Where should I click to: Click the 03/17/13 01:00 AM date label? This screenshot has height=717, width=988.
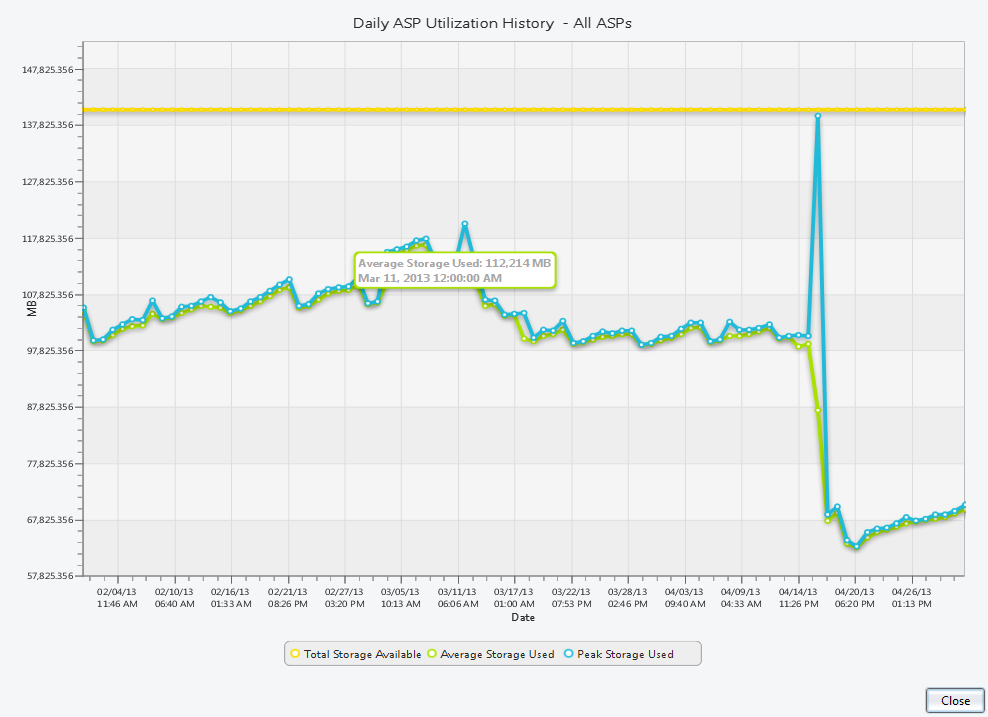pyautogui.click(x=514, y=598)
